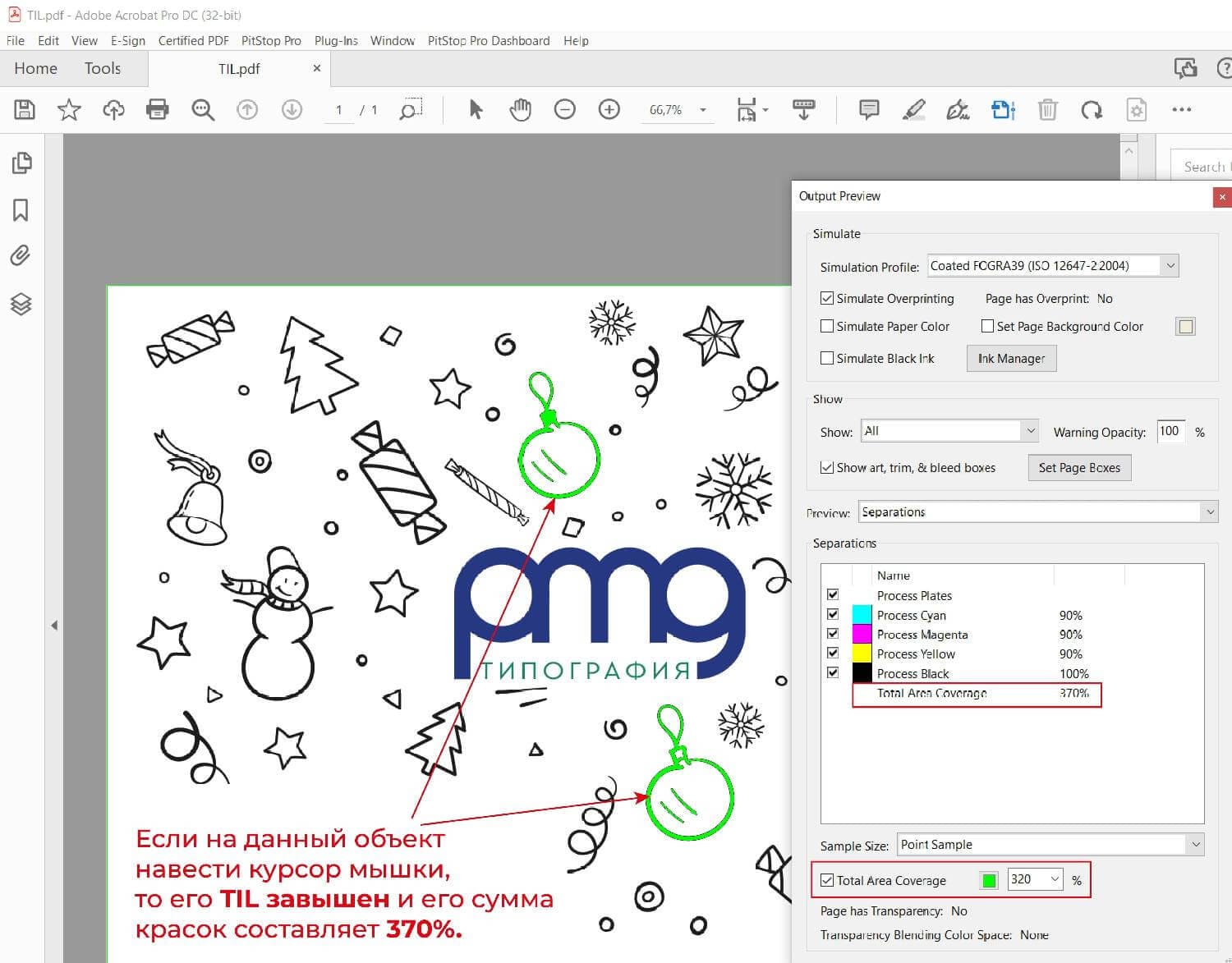This screenshot has width=1232, height=963.
Task: Select the arrow selection tool
Action: pyautogui.click(x=476, y=109)
